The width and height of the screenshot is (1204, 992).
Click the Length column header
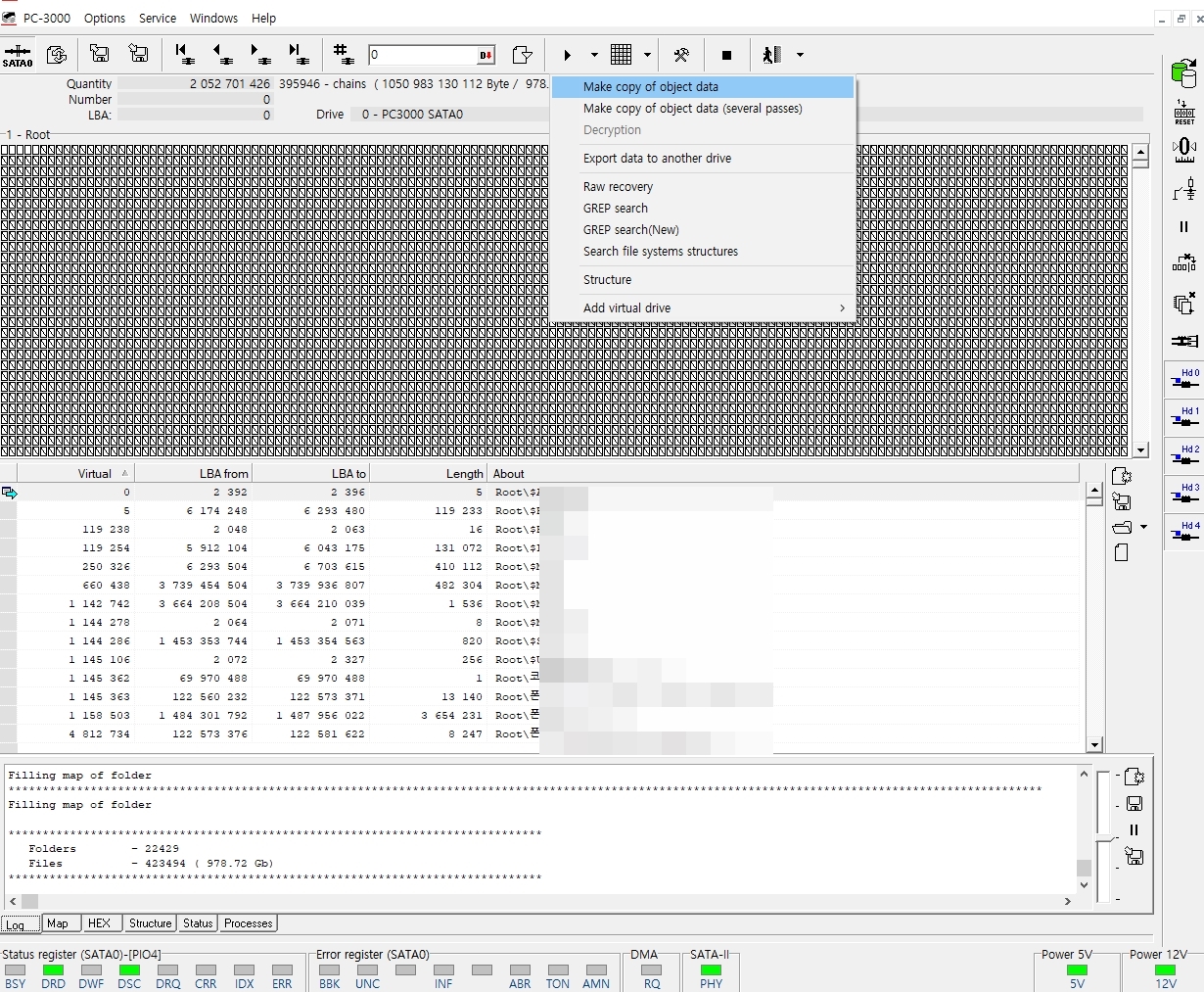pyautogui.click(x=429, y=473)
